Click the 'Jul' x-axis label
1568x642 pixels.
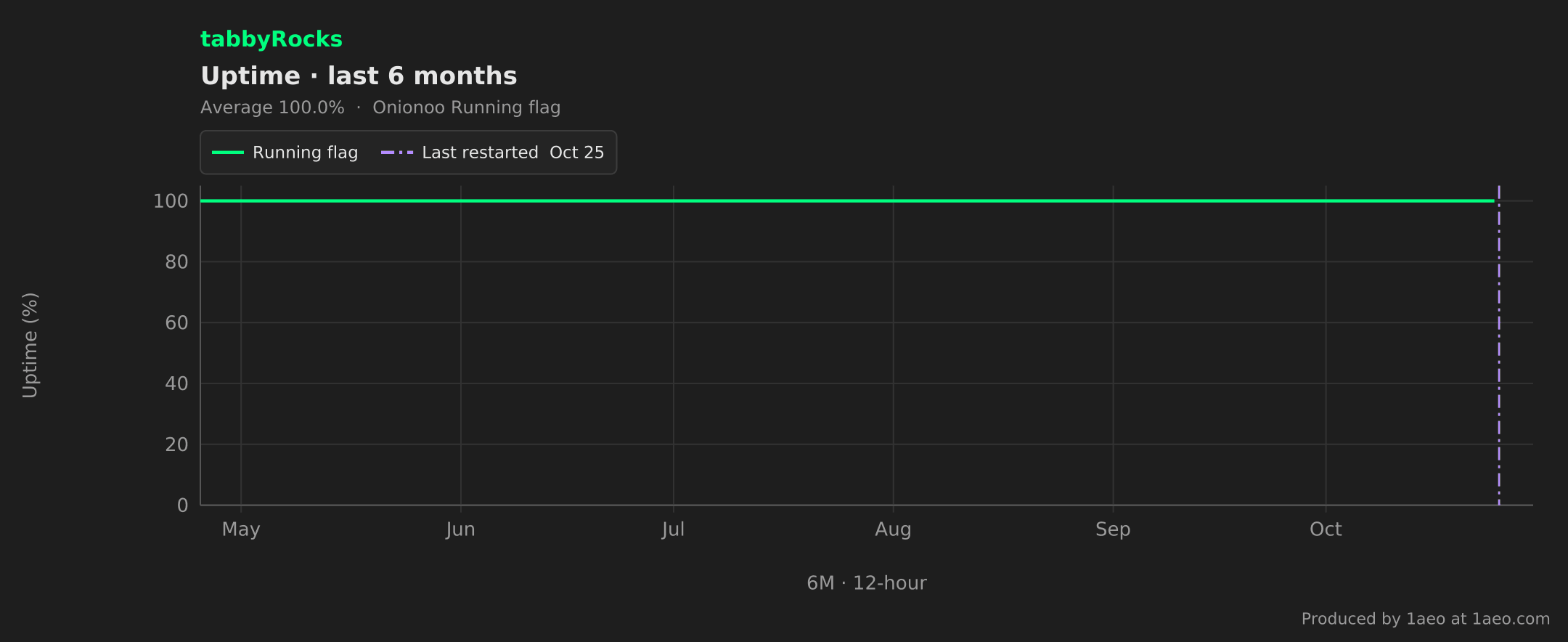(x=673, y=529)
